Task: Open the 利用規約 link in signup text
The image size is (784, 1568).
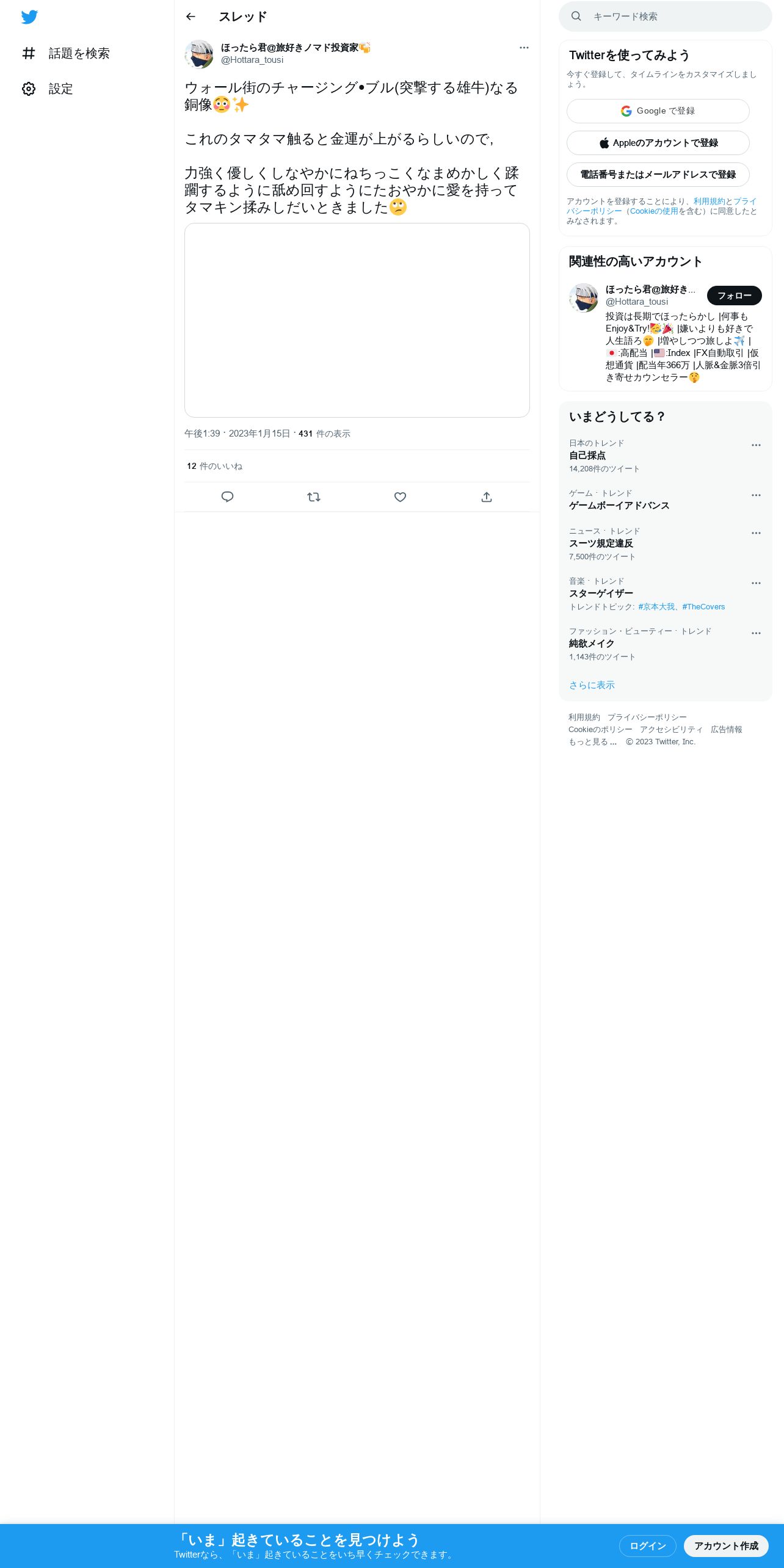Action: coord(709,201)
